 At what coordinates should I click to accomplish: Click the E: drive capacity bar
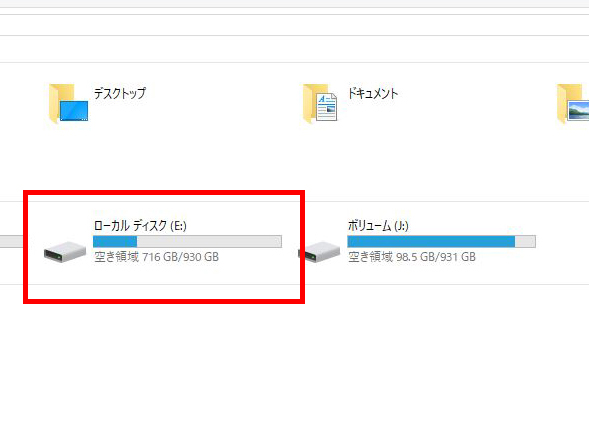(x=187, y=242)
